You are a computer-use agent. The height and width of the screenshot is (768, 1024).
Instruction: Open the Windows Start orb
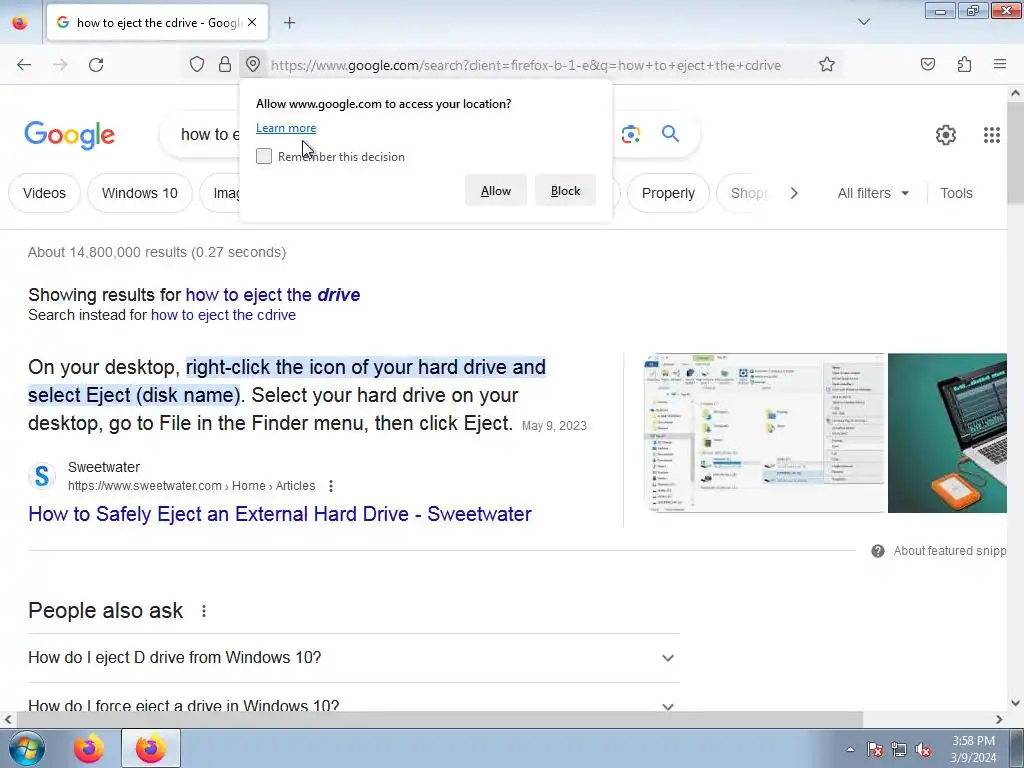click(27, 748)
